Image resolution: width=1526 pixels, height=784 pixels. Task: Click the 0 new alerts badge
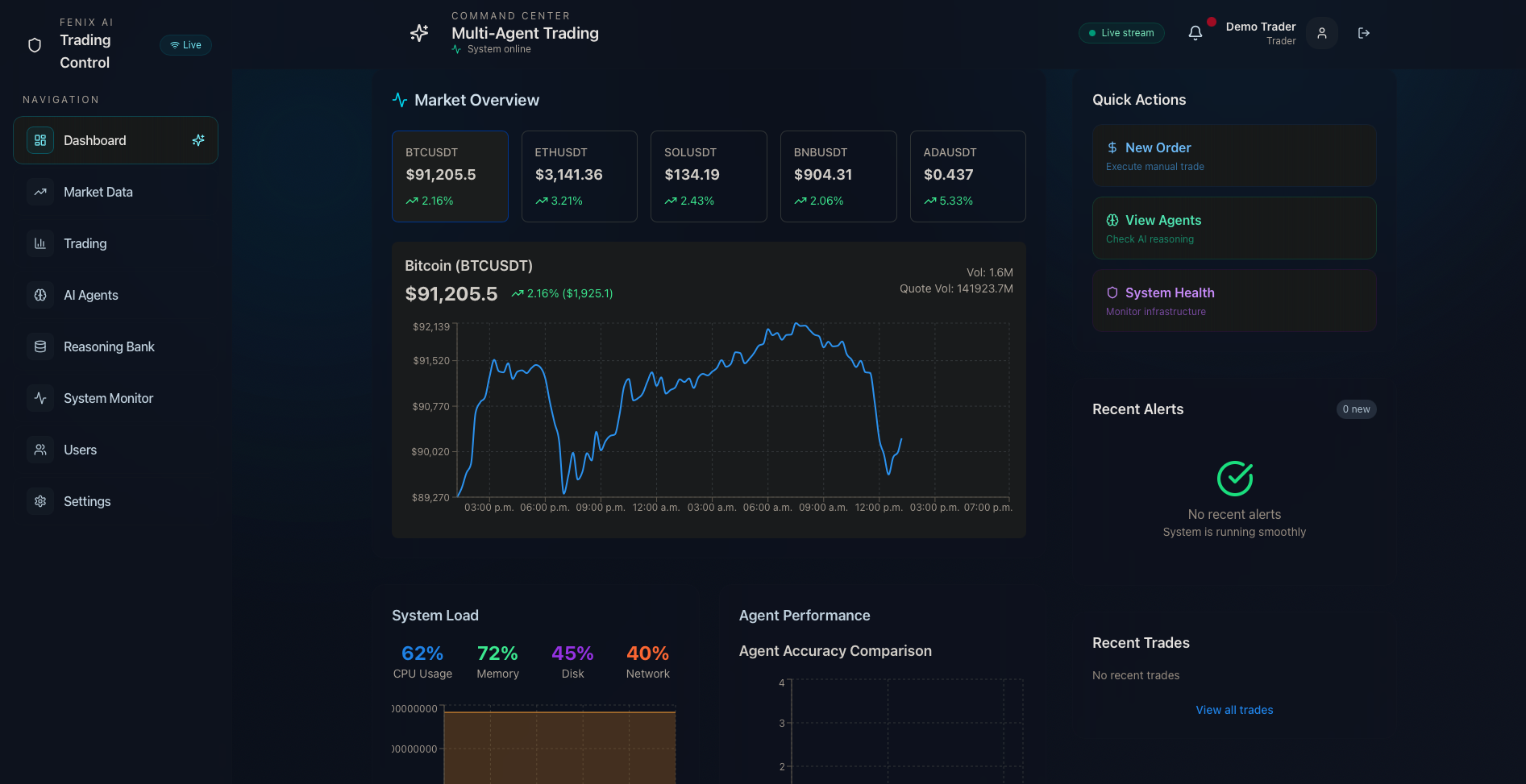1356,409
